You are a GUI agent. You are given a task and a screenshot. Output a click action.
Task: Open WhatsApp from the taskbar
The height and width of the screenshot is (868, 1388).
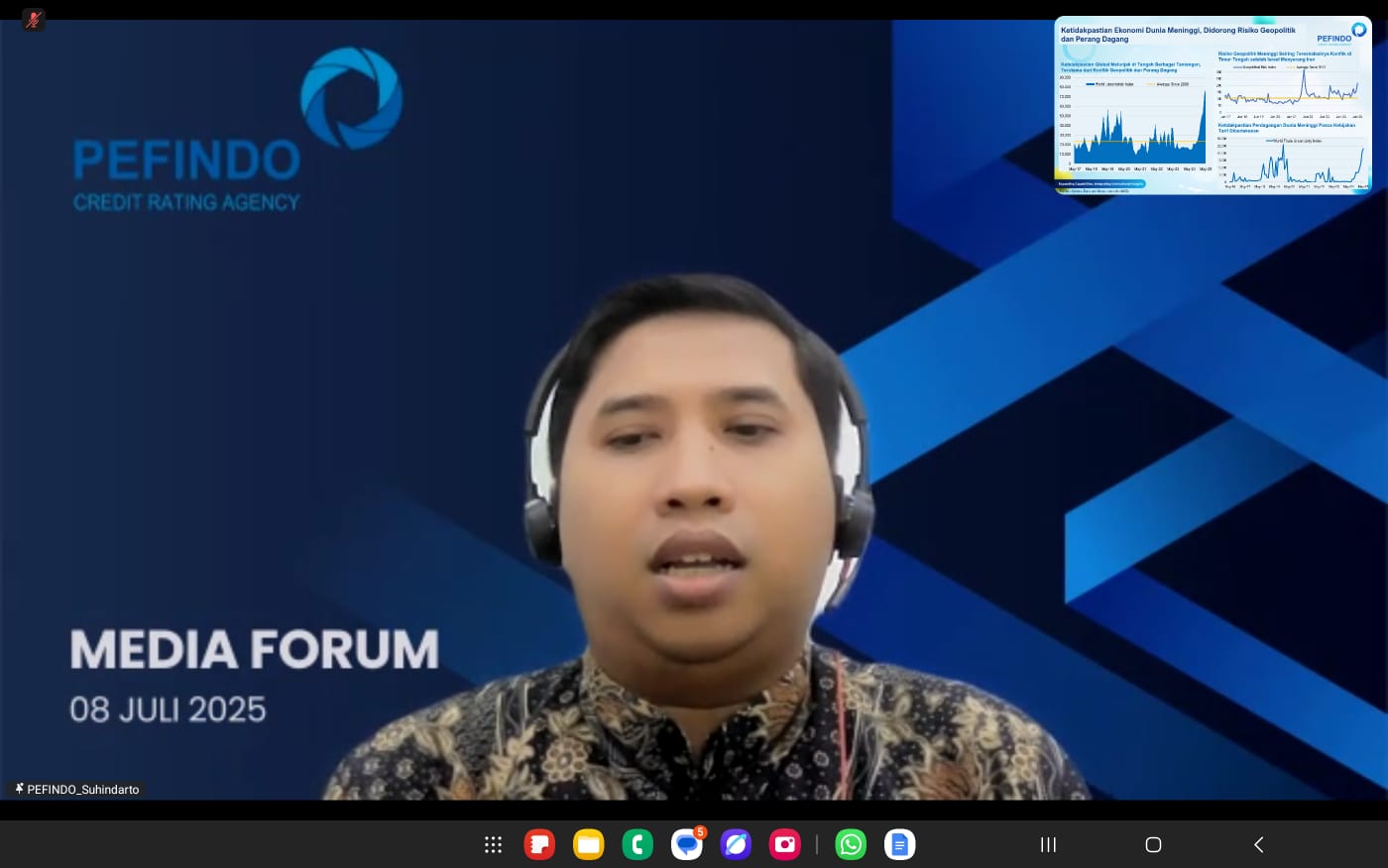click(x=851, y=844)
